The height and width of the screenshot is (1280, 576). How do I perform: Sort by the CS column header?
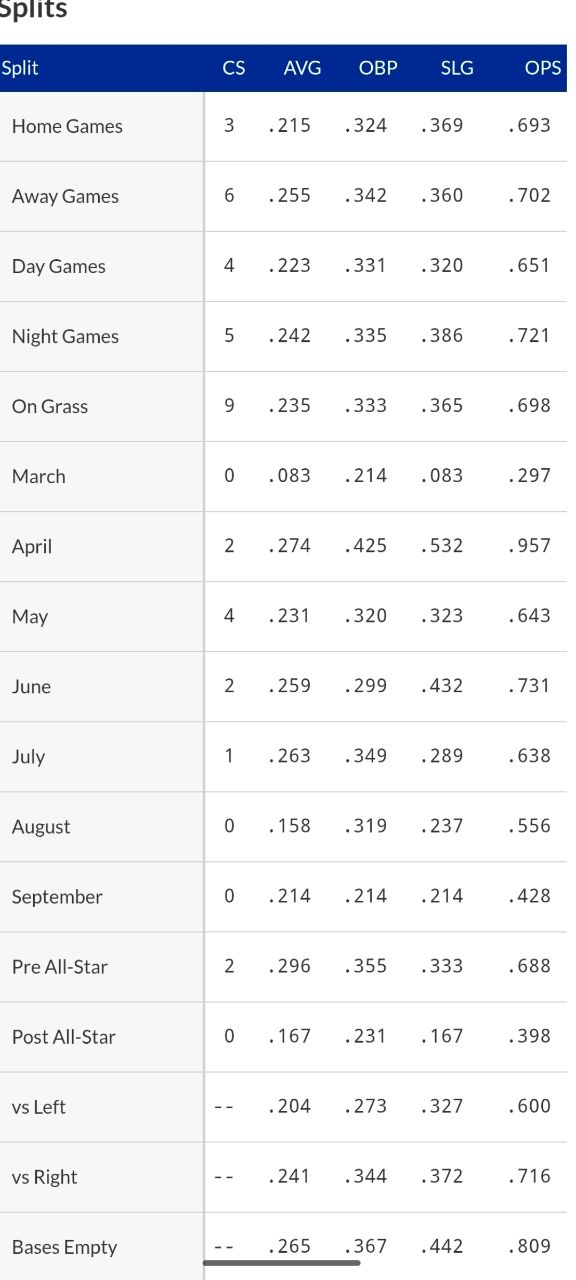(234, 69)
